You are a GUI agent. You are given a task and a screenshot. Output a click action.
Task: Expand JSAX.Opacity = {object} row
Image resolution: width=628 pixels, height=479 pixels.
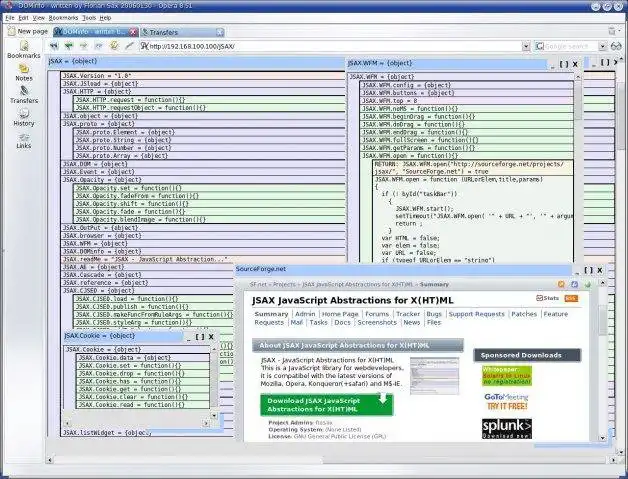[203, 180]
